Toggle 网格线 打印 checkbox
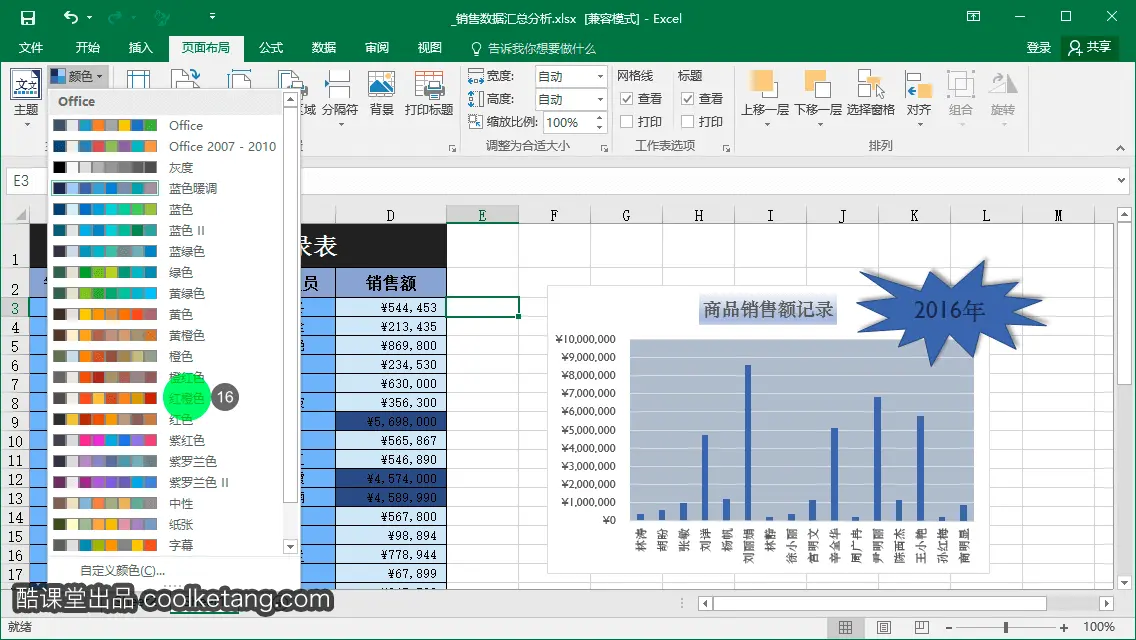 627,122
